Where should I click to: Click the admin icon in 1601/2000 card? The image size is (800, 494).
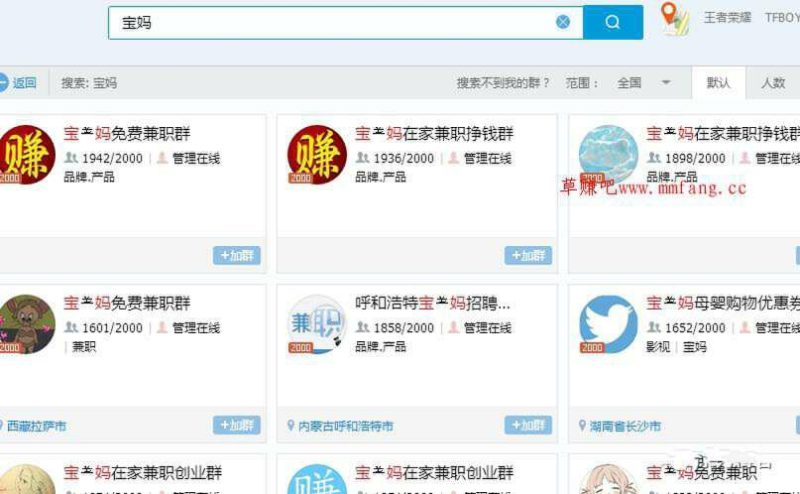(x=162, y=327)
